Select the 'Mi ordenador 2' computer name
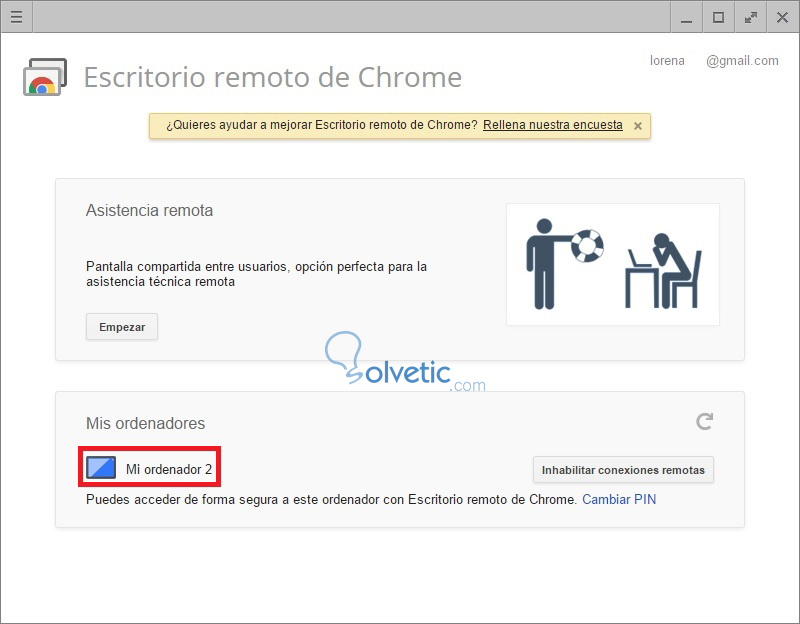This screenshot has height=624, width=800. pos(169,469)
